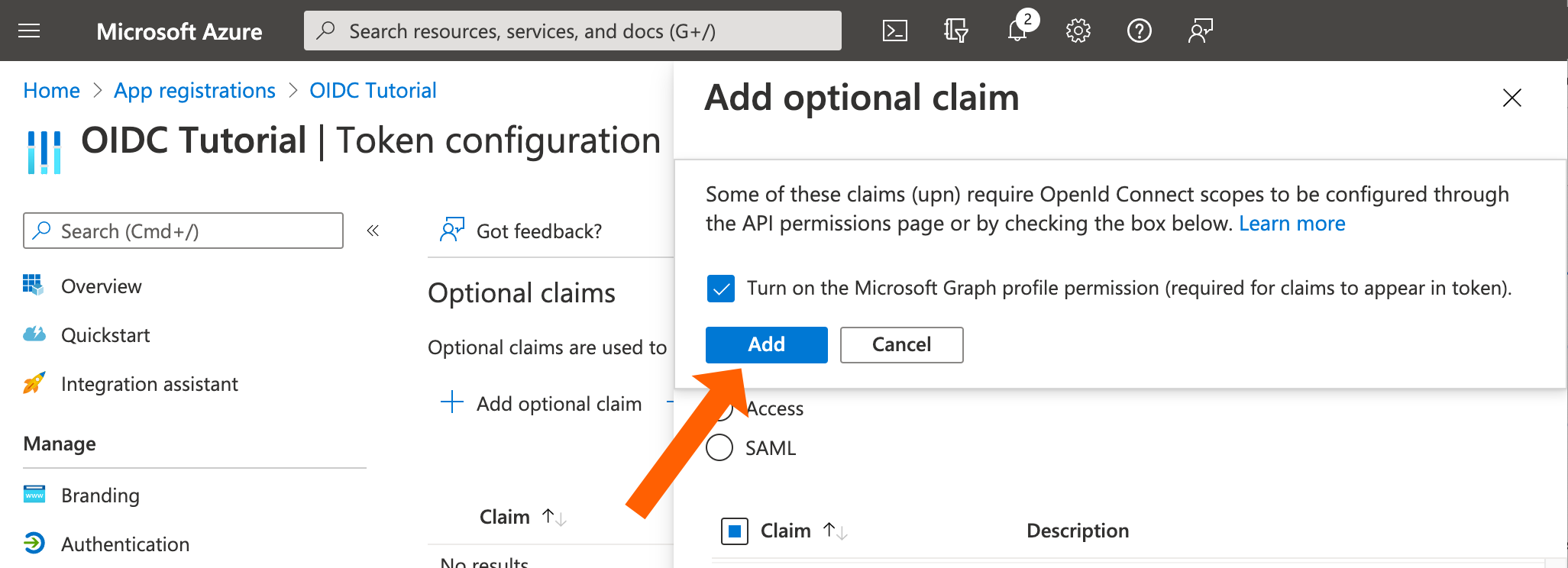This screenshot has width=1568, height=568.
Task: Select the SAML token type radio button
Action: [719, 447]
